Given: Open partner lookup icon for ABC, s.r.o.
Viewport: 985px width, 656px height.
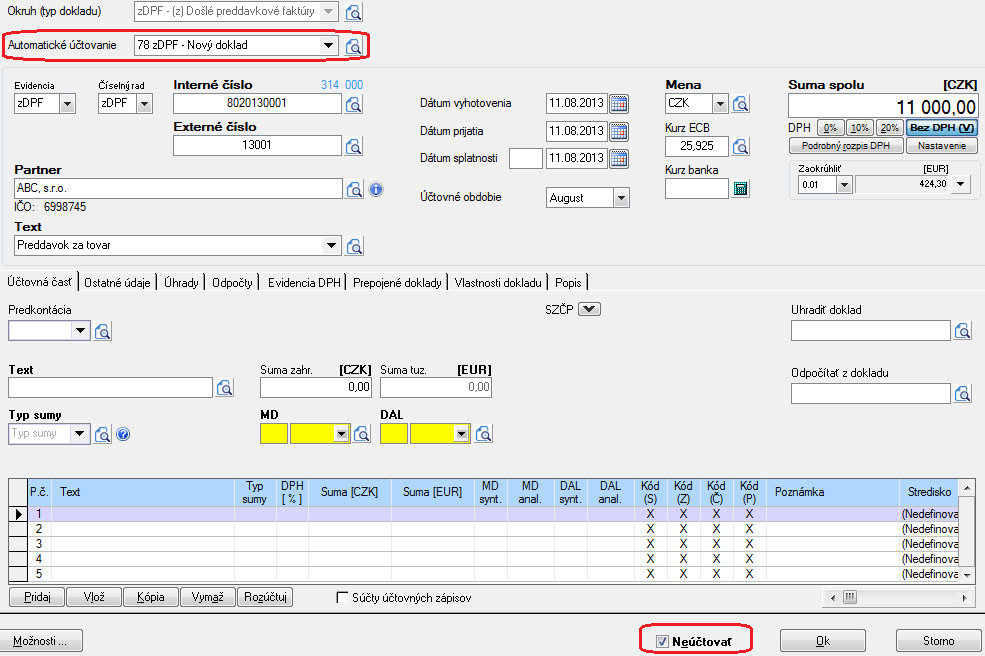Looking at the screenshot, I should pyautogui.click(x=354, y=189).
